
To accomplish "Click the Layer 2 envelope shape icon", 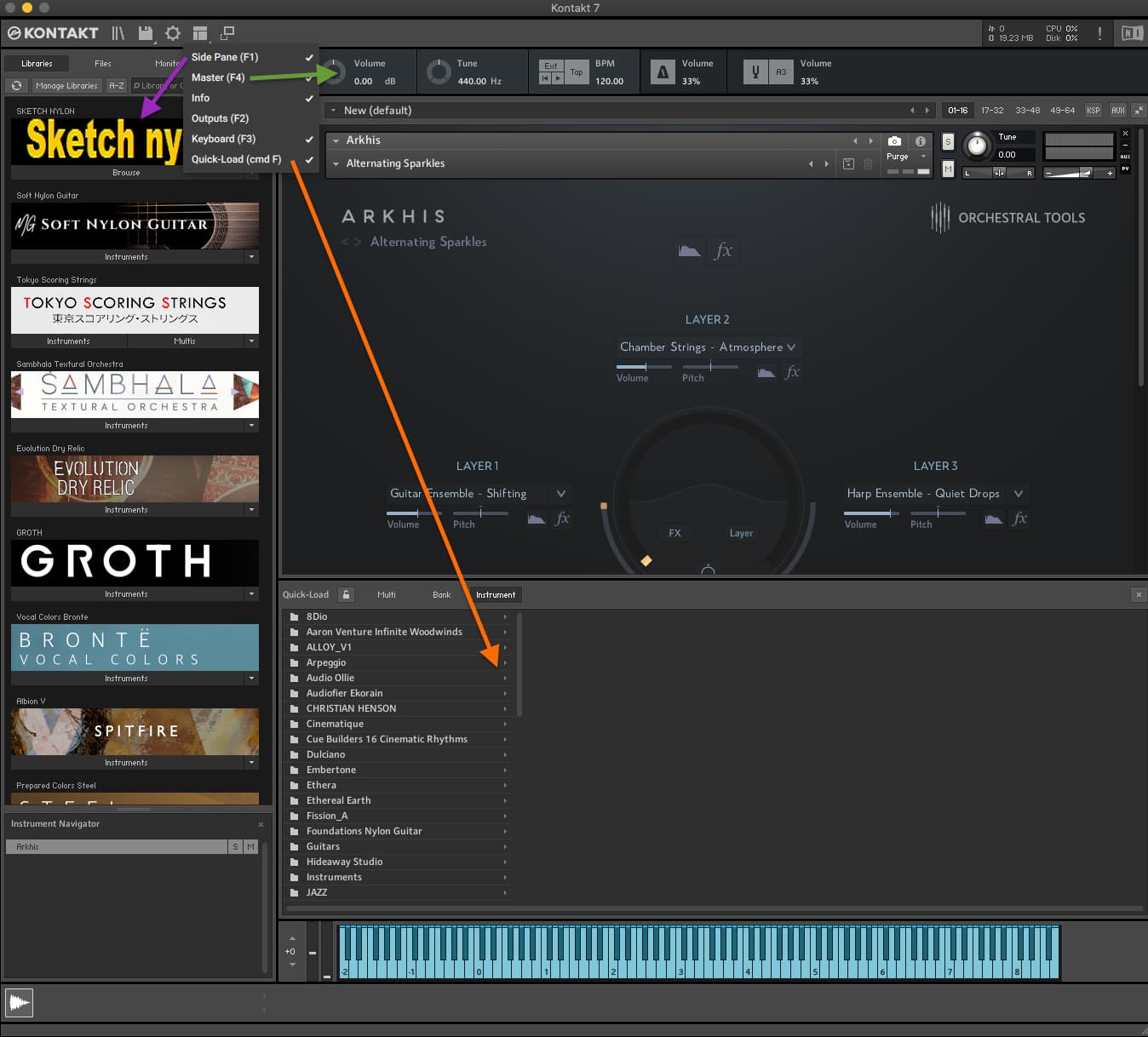I will point(766,372).
